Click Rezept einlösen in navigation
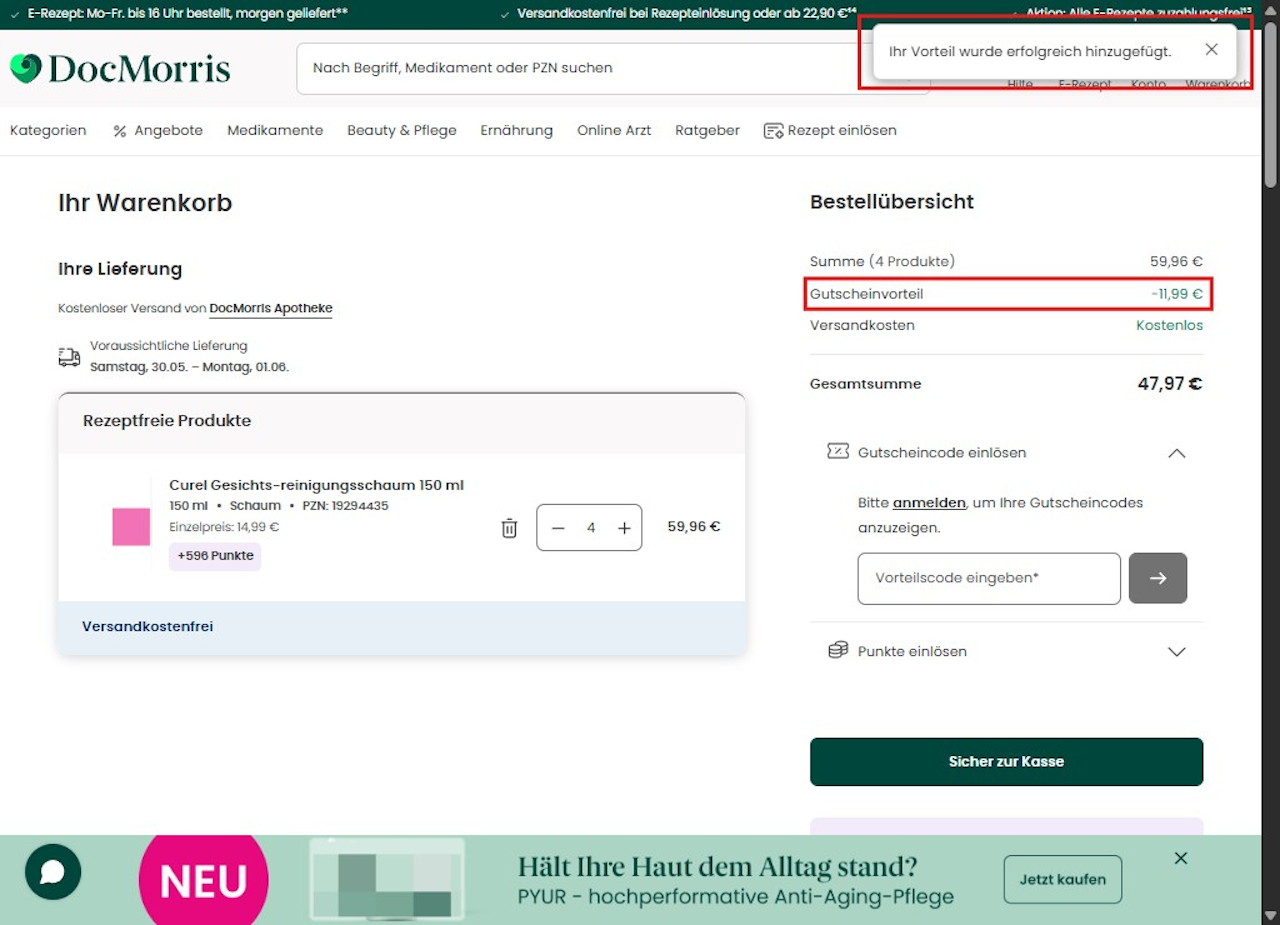The image size is (1280, 925). tap(830, 130)
